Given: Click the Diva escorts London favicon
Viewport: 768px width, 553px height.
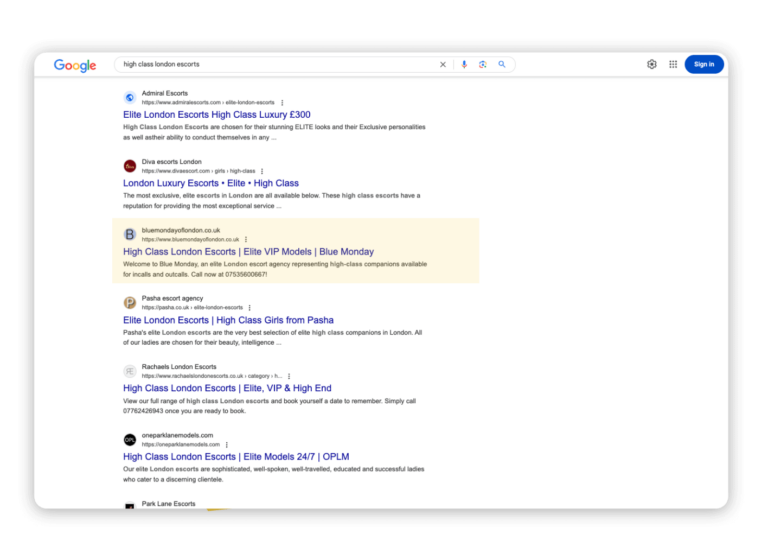Looking at the screenshot, I should pyautogui.click(x=130, y=166).
